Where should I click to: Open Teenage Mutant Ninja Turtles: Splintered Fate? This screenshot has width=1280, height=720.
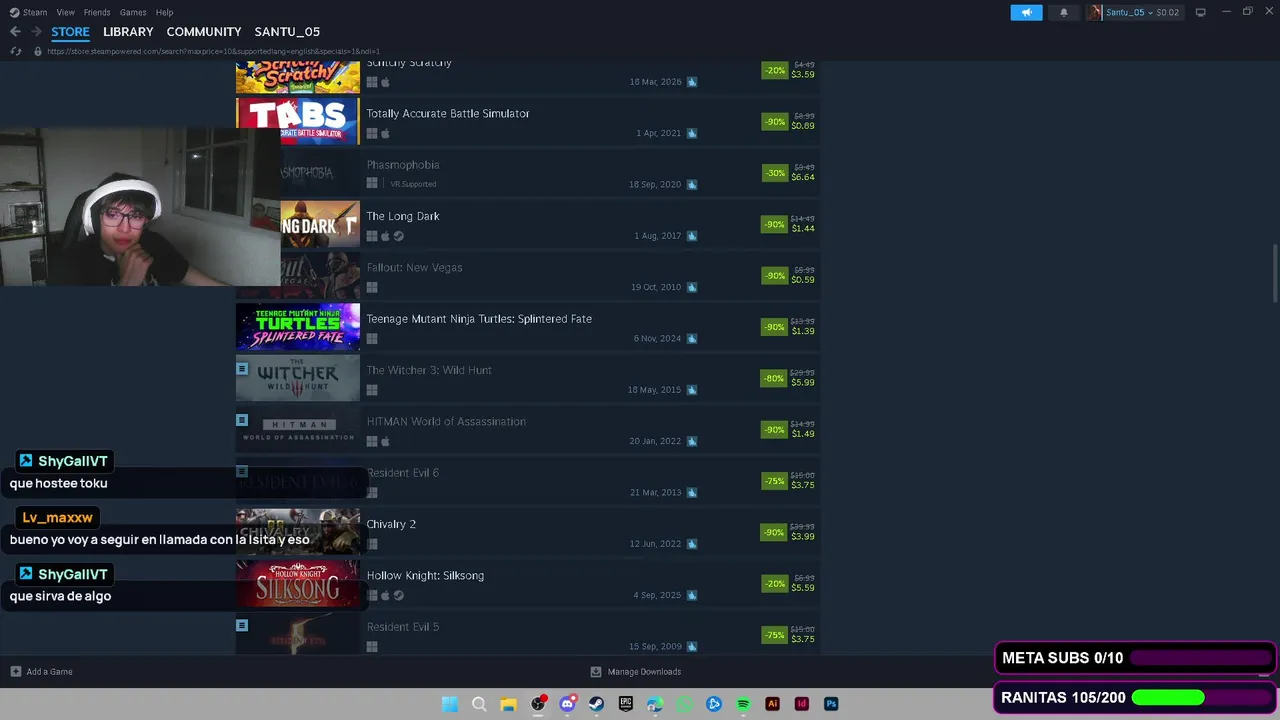tap(479, 319)
